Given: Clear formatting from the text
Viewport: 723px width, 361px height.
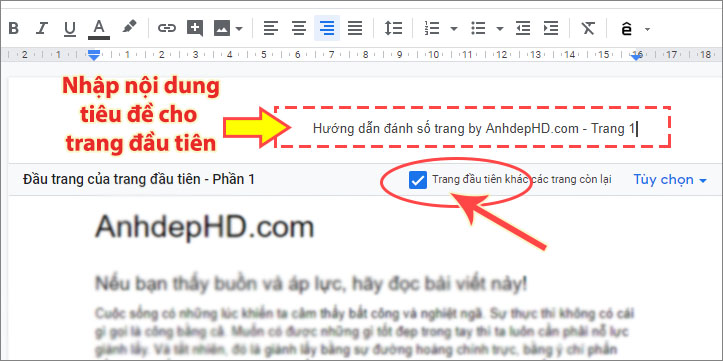Looking at the screenshot, I should coord(588,29).
